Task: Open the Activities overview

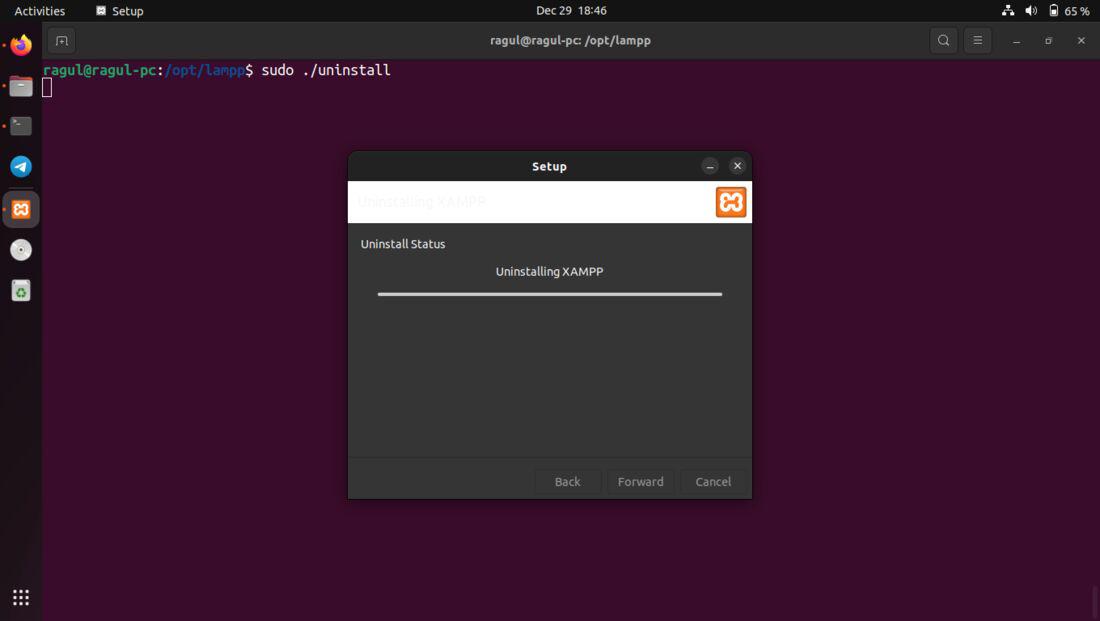Action: coord(39,11)
